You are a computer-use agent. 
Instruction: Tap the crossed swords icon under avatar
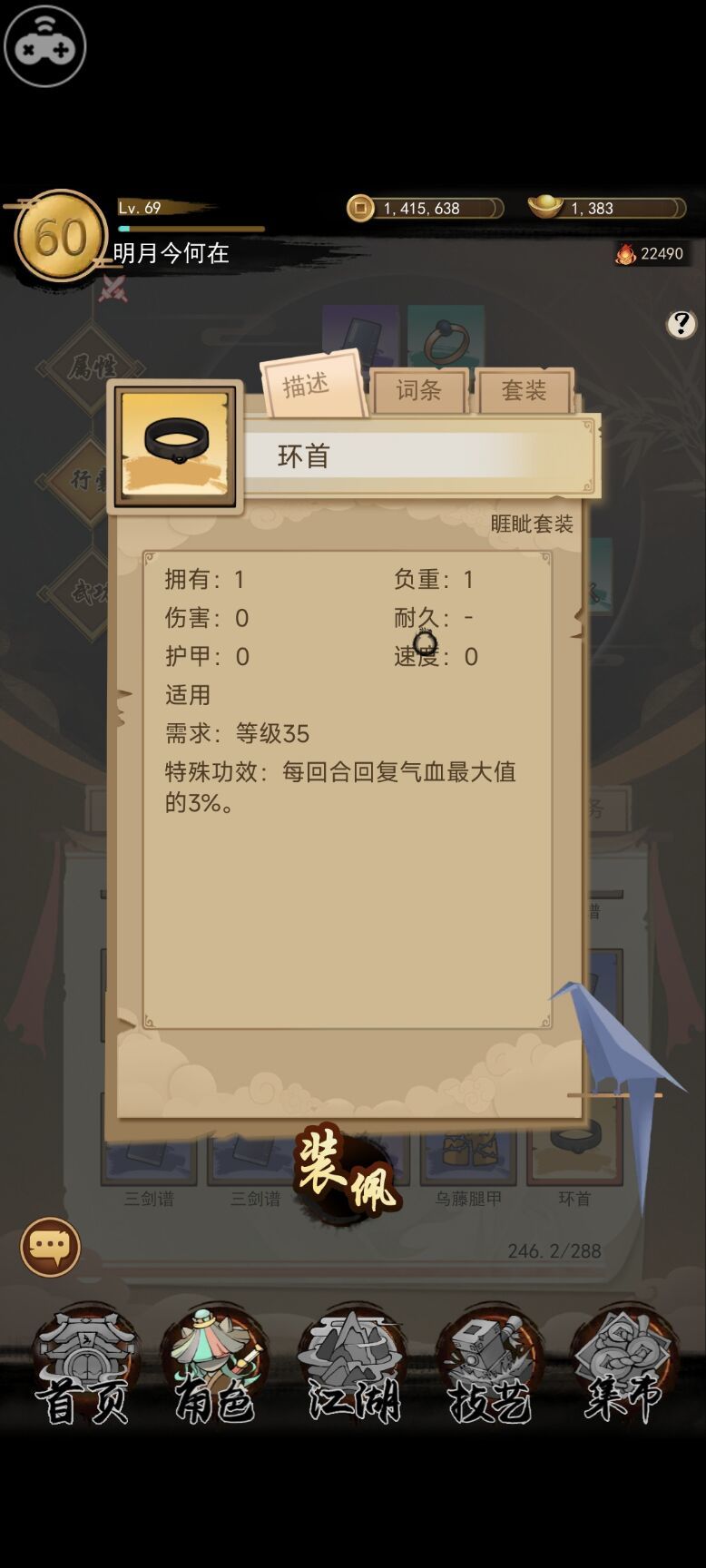(113, 289)
